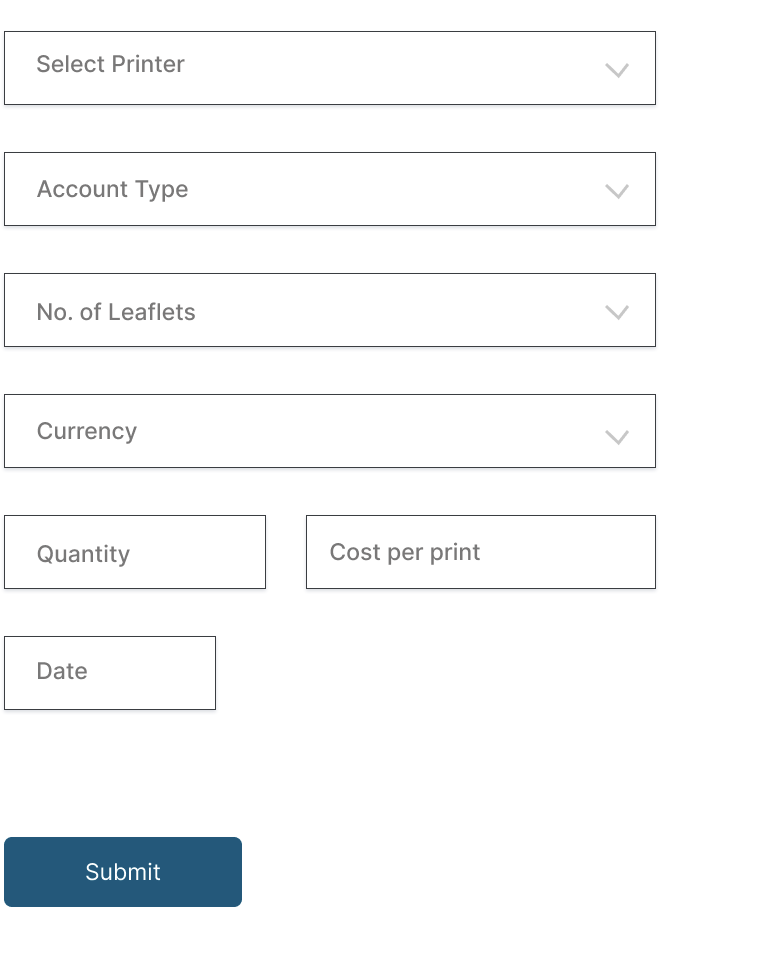
Task: Expand the Currency dropdown
Action: click(330, 431)
